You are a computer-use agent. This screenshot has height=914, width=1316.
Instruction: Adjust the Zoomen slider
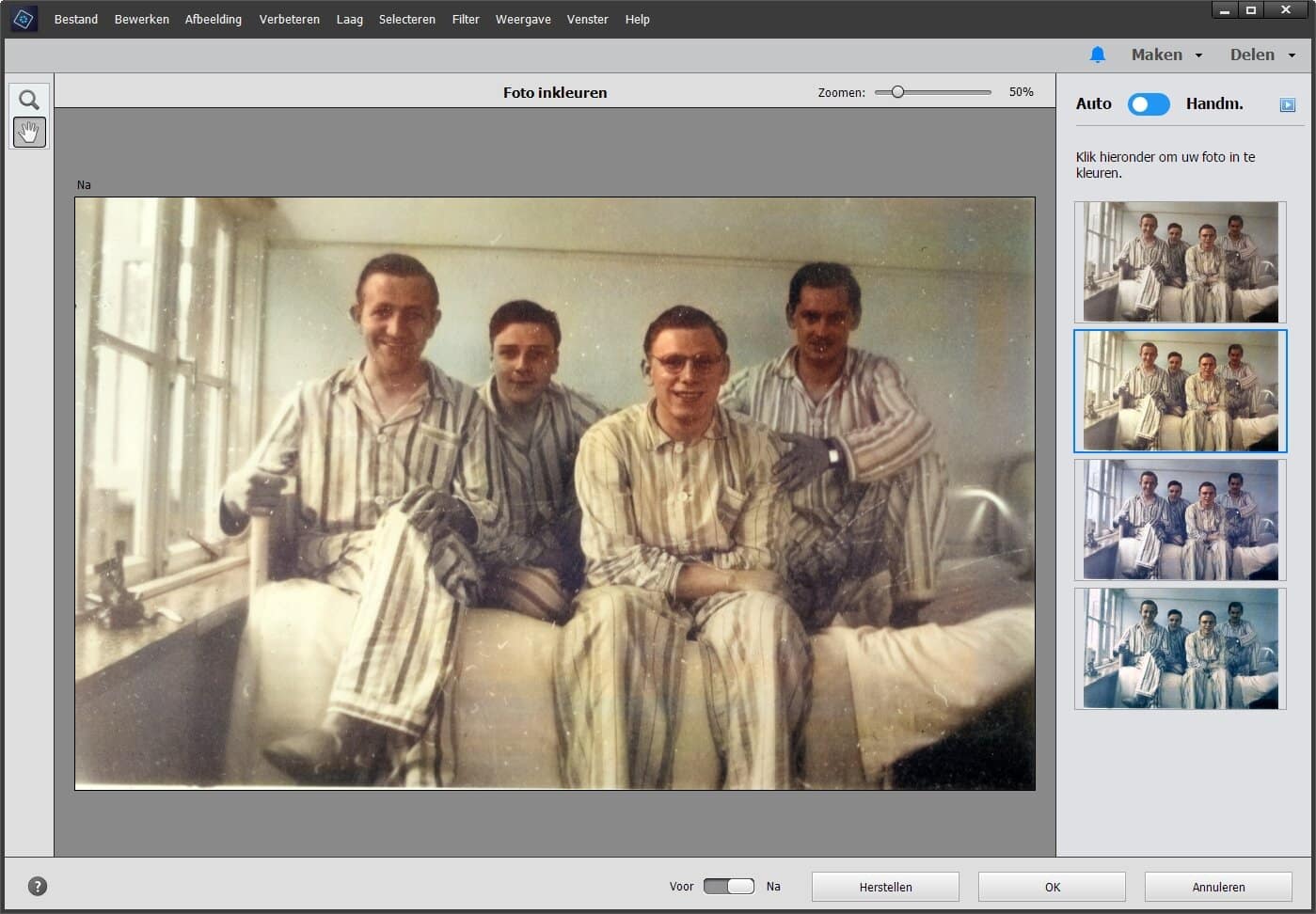point(896,91)
